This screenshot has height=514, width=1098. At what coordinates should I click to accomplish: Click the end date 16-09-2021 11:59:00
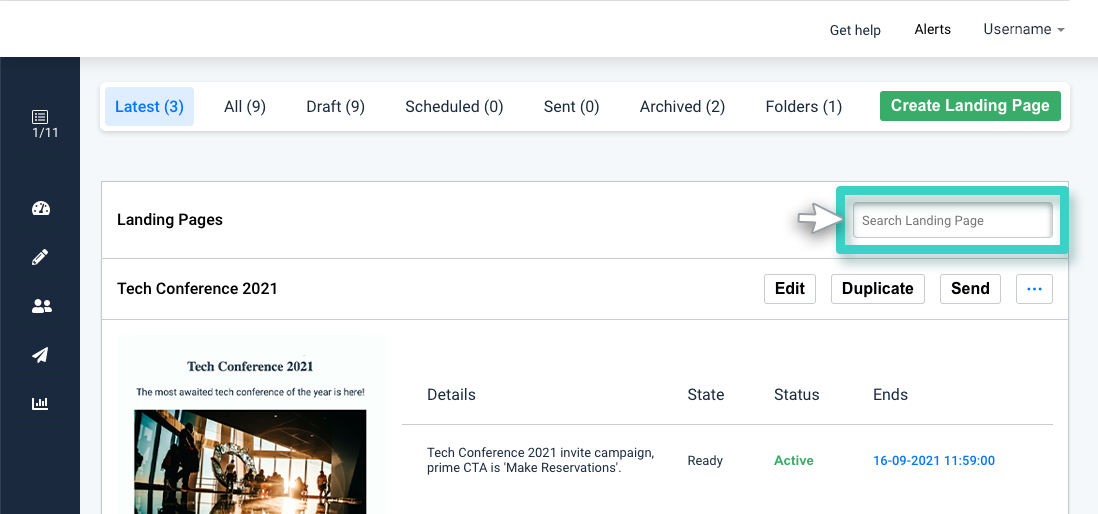[933, 461]
